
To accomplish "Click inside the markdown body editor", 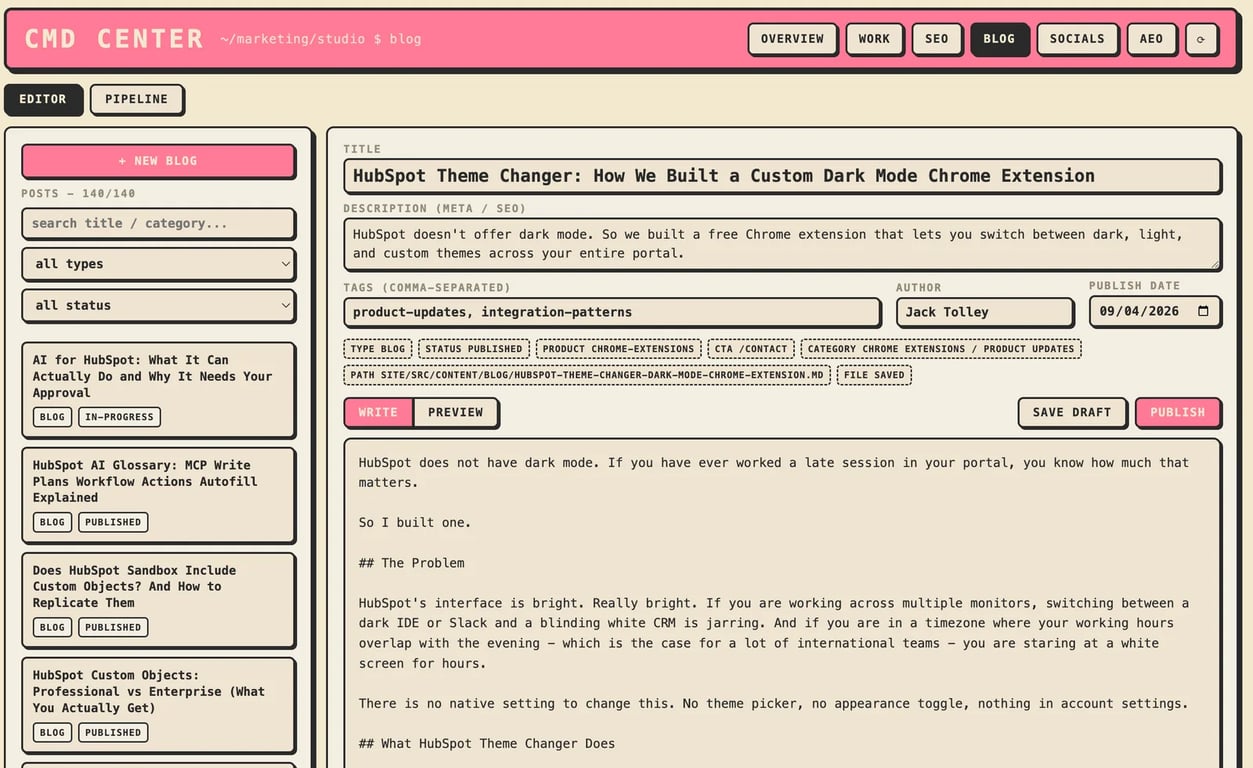I will (782, 603).
